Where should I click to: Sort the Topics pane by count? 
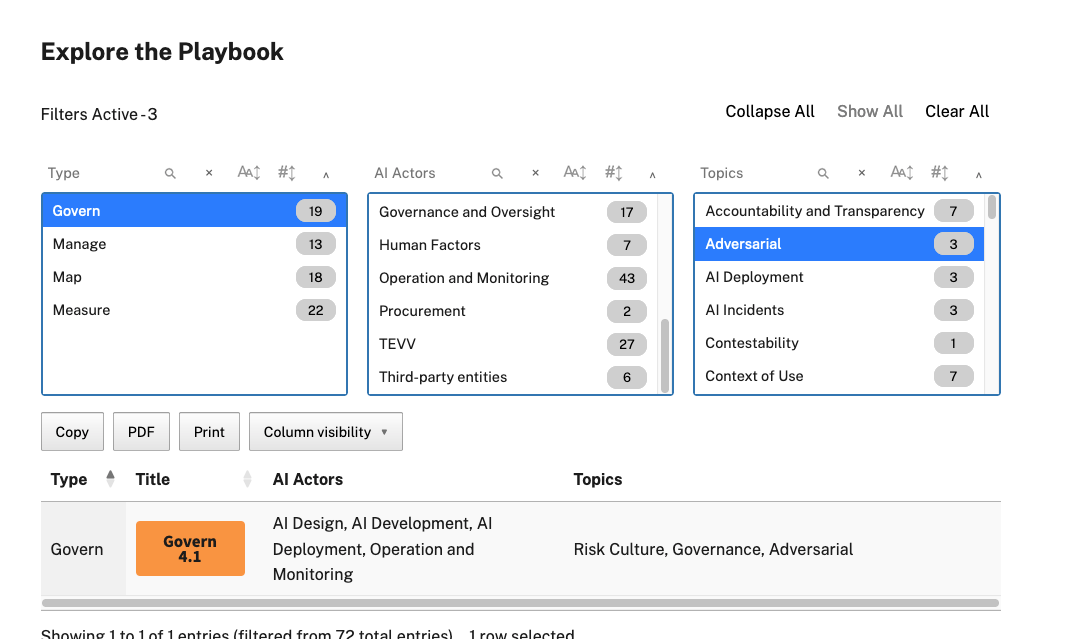[x=940, y=173]
